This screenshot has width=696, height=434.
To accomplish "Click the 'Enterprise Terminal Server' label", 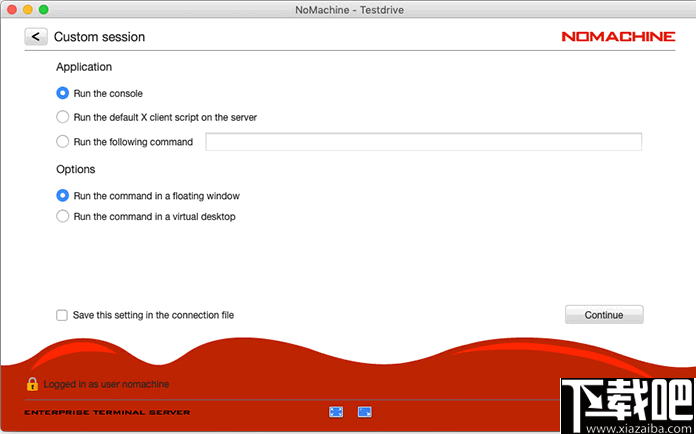I will point(107,412).
